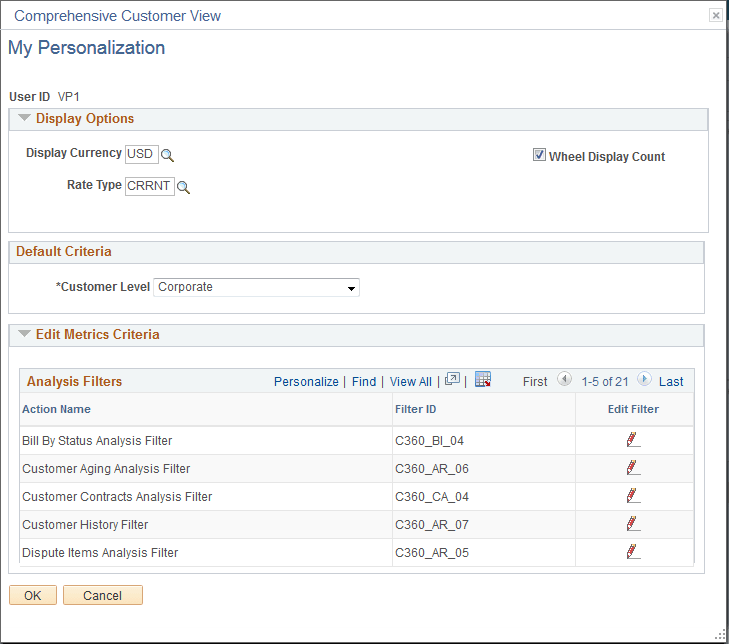This screenshot has height=644, width=729.
Task: Click the Edit Filter column header
Action: (633, 409)
